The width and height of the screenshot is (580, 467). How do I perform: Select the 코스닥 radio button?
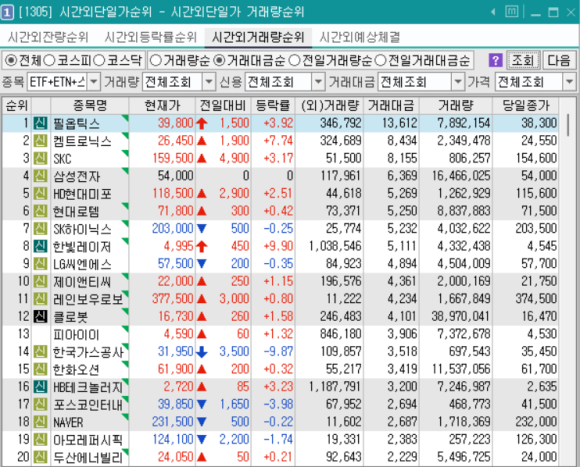(99, 60)
